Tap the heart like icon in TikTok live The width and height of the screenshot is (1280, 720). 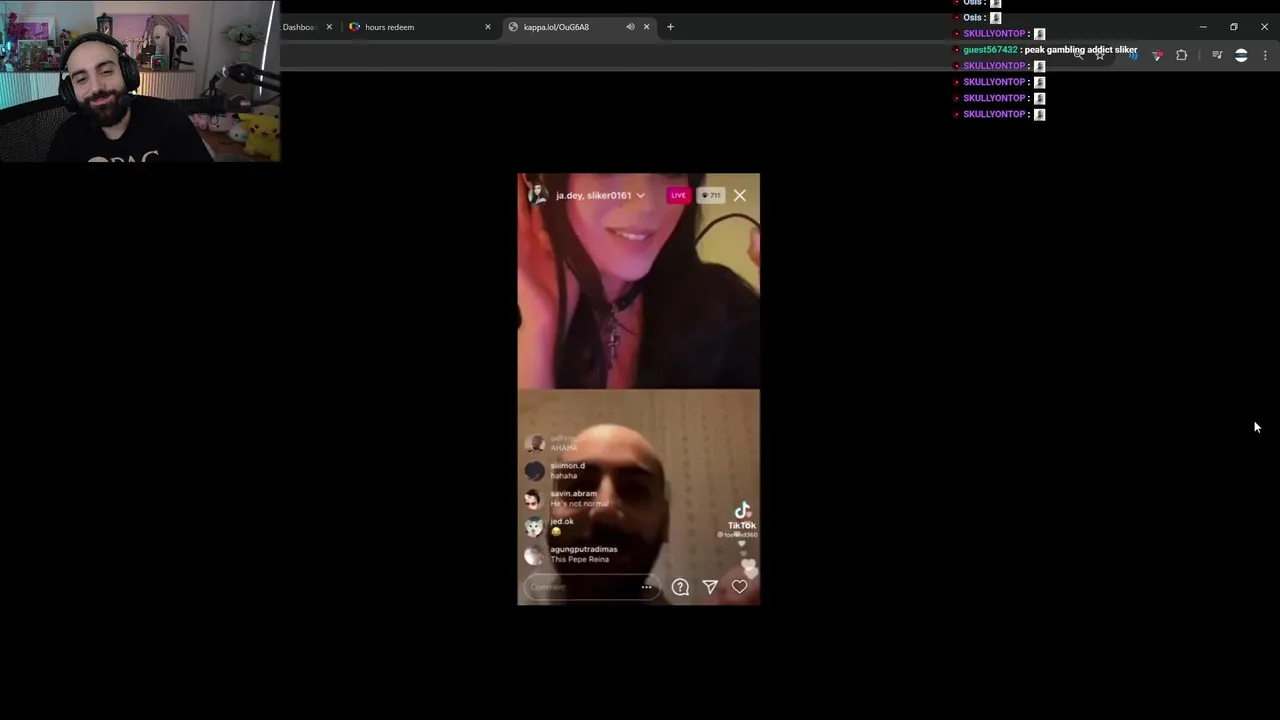pos(740,587)
